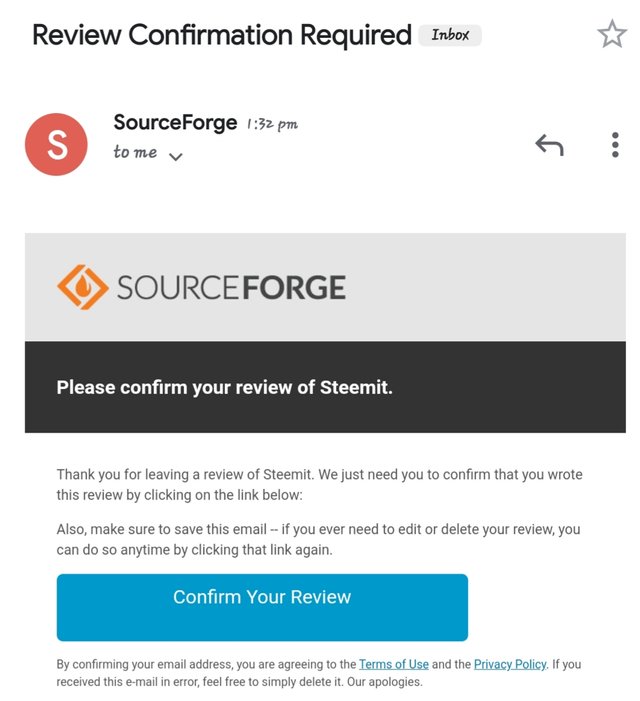Open the Privacy Policy link
This screenshot has height=701, width=640.
click(510, 664)
